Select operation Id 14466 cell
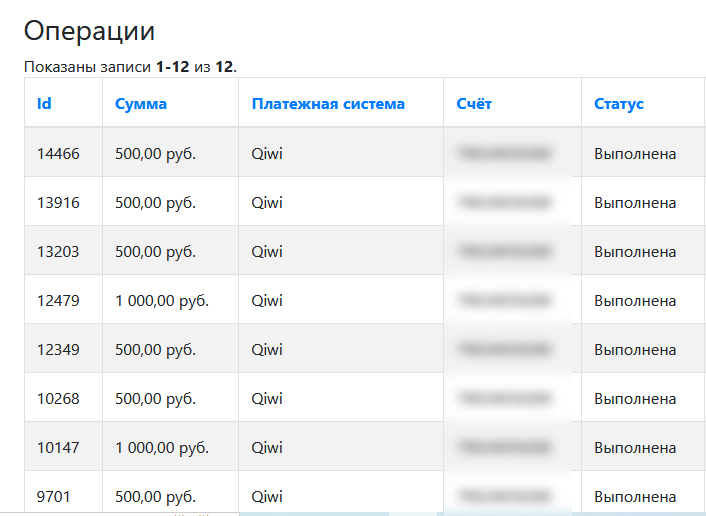706x516 pixels. (58, 154)
